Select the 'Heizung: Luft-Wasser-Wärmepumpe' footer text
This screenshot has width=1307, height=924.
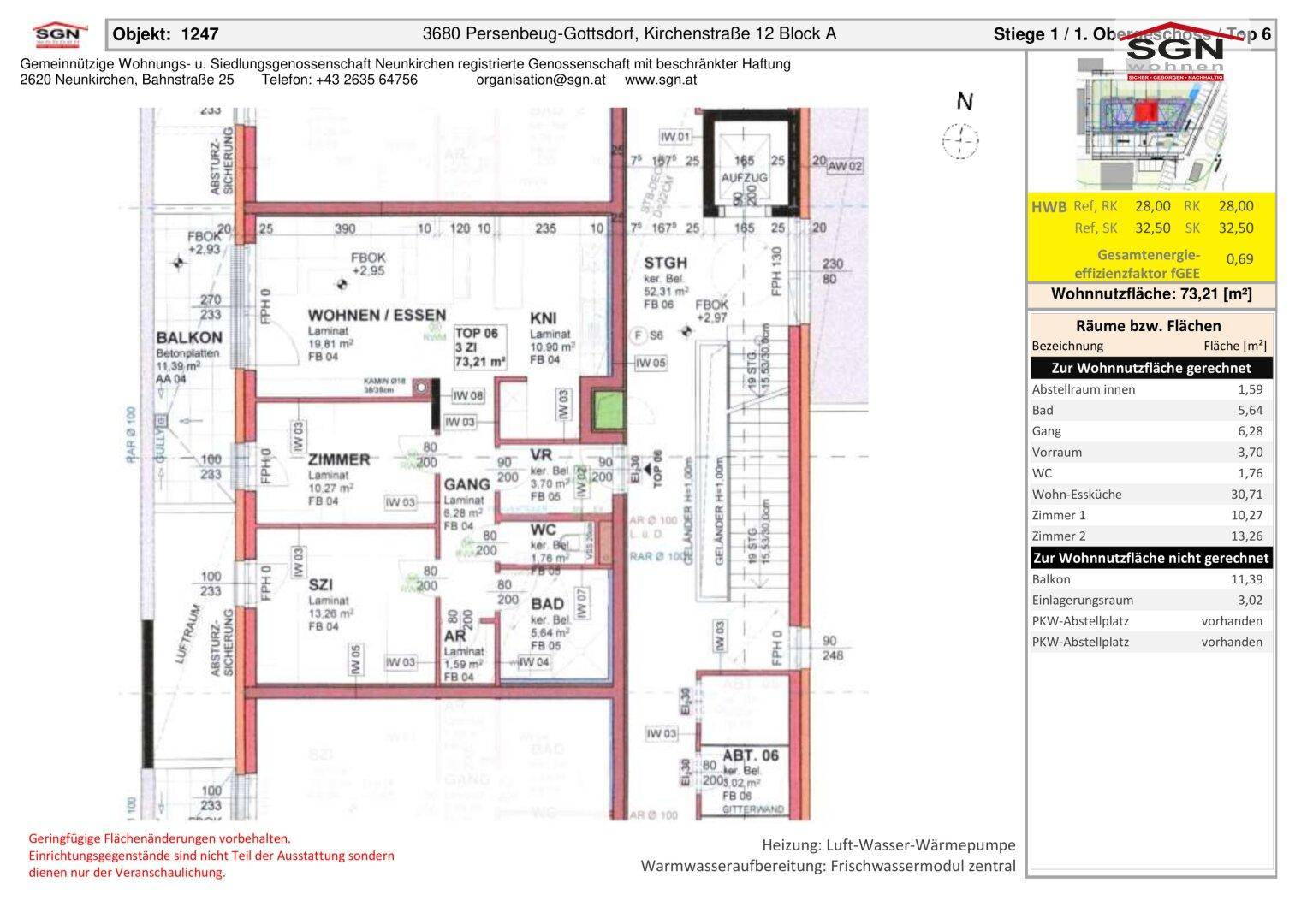click(889, 845)
